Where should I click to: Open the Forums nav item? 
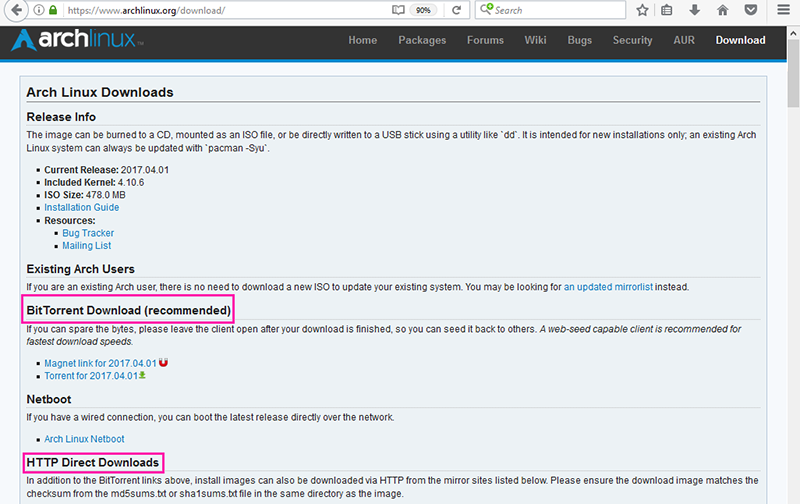click(485, 40)
